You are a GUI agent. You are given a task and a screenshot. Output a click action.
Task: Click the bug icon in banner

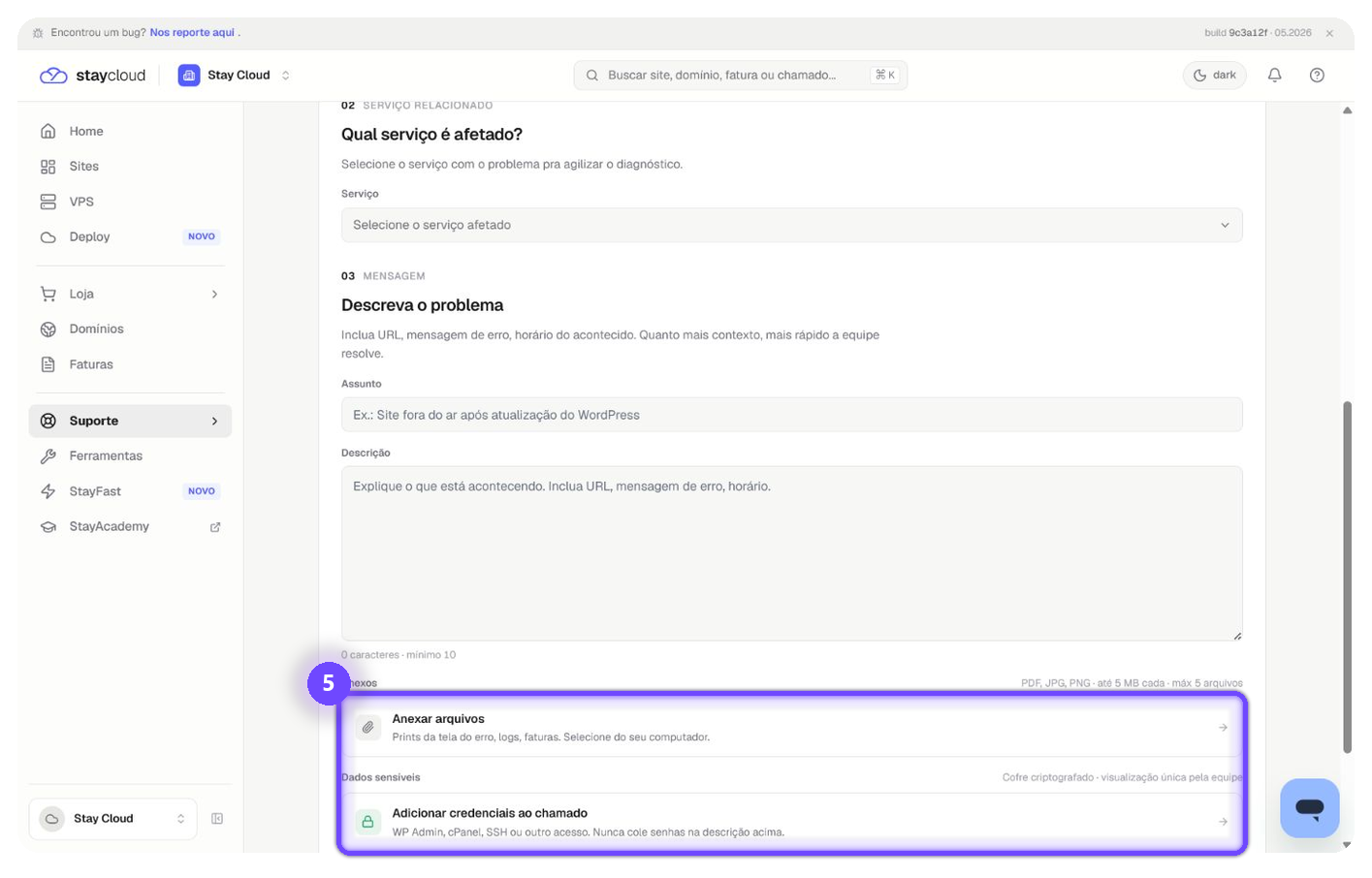38,33
